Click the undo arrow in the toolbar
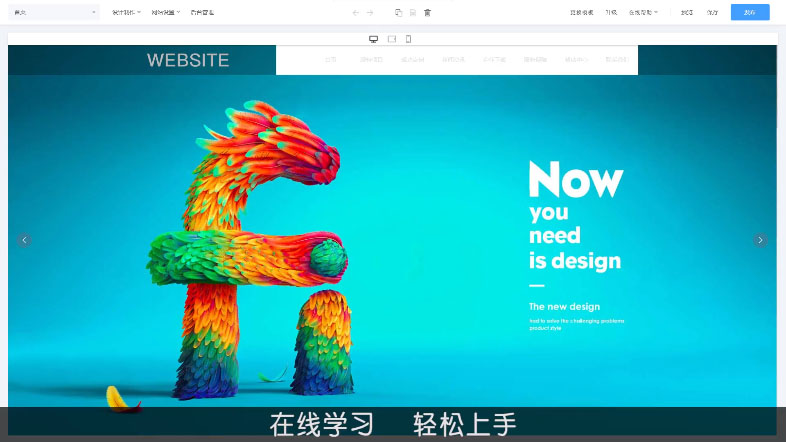Screen dimensions: 786x442 tap(356, 13)
